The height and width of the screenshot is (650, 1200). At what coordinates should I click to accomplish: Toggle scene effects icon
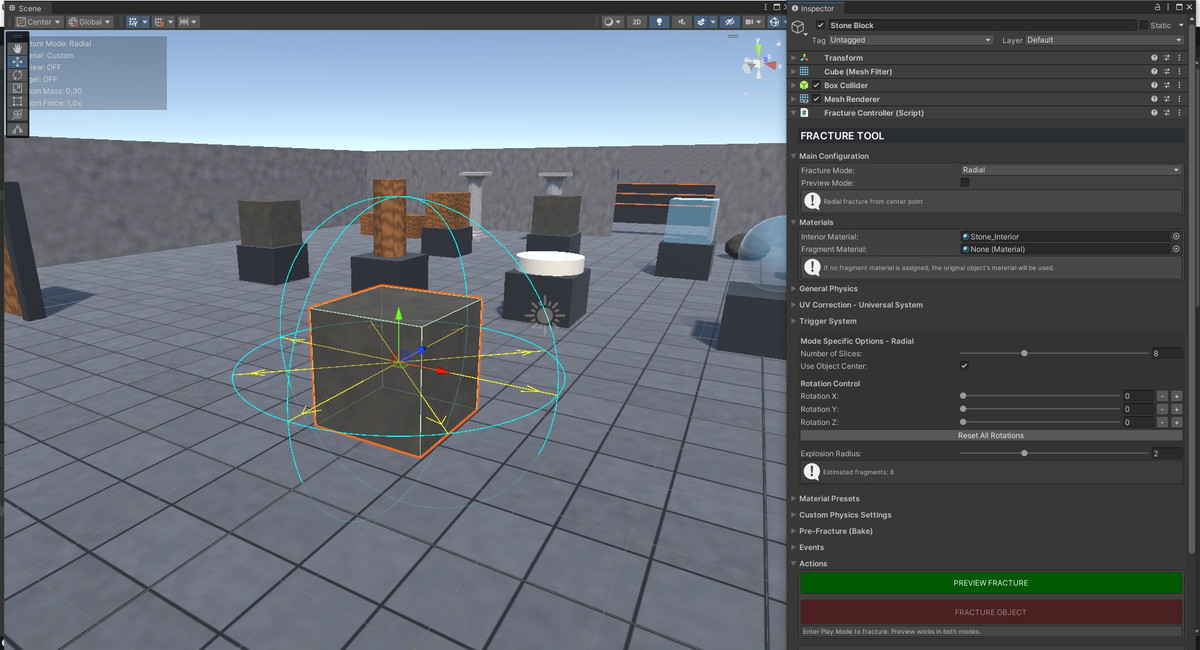(x=702, y=21)
